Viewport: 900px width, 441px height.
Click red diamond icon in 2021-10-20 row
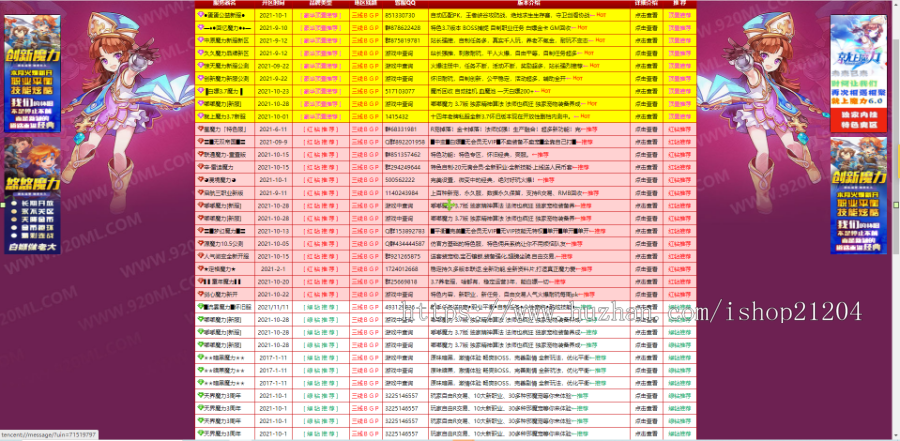tap(200, 281)
